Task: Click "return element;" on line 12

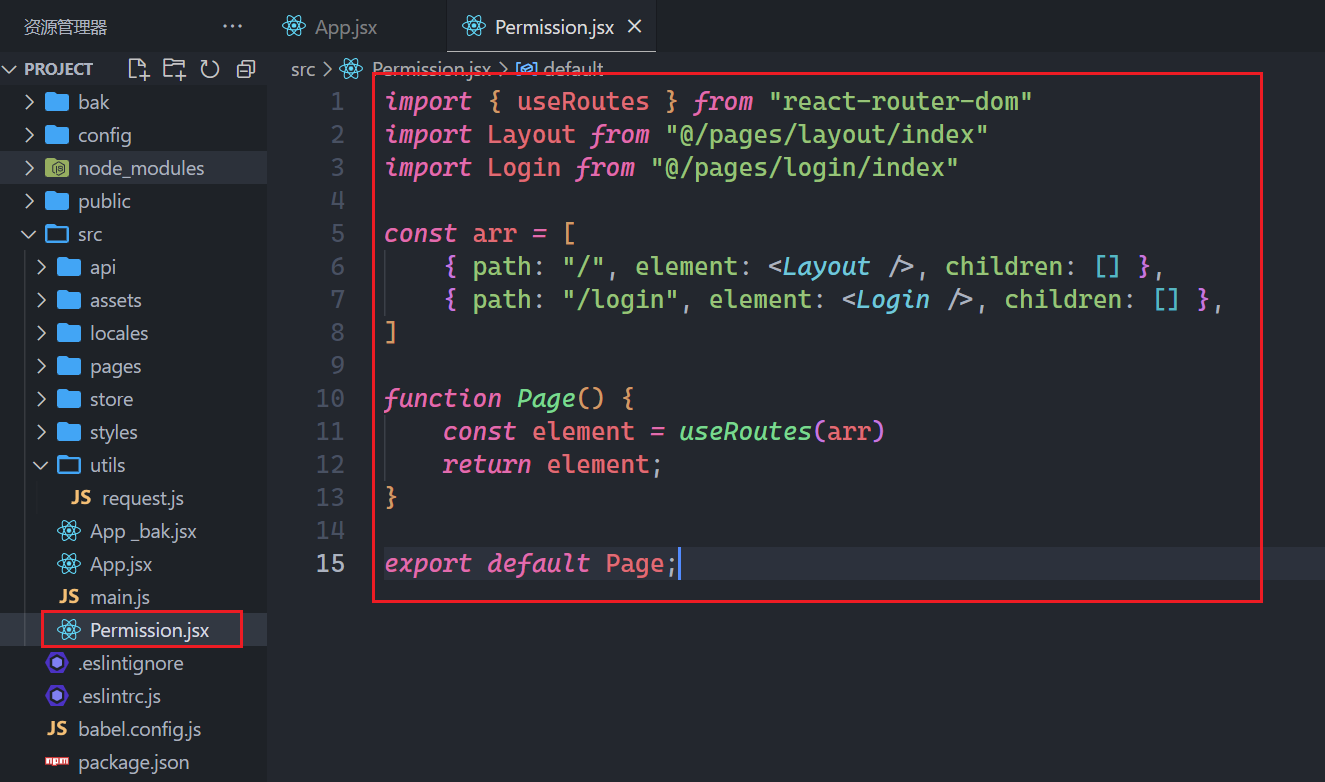Action: (553, 464)
